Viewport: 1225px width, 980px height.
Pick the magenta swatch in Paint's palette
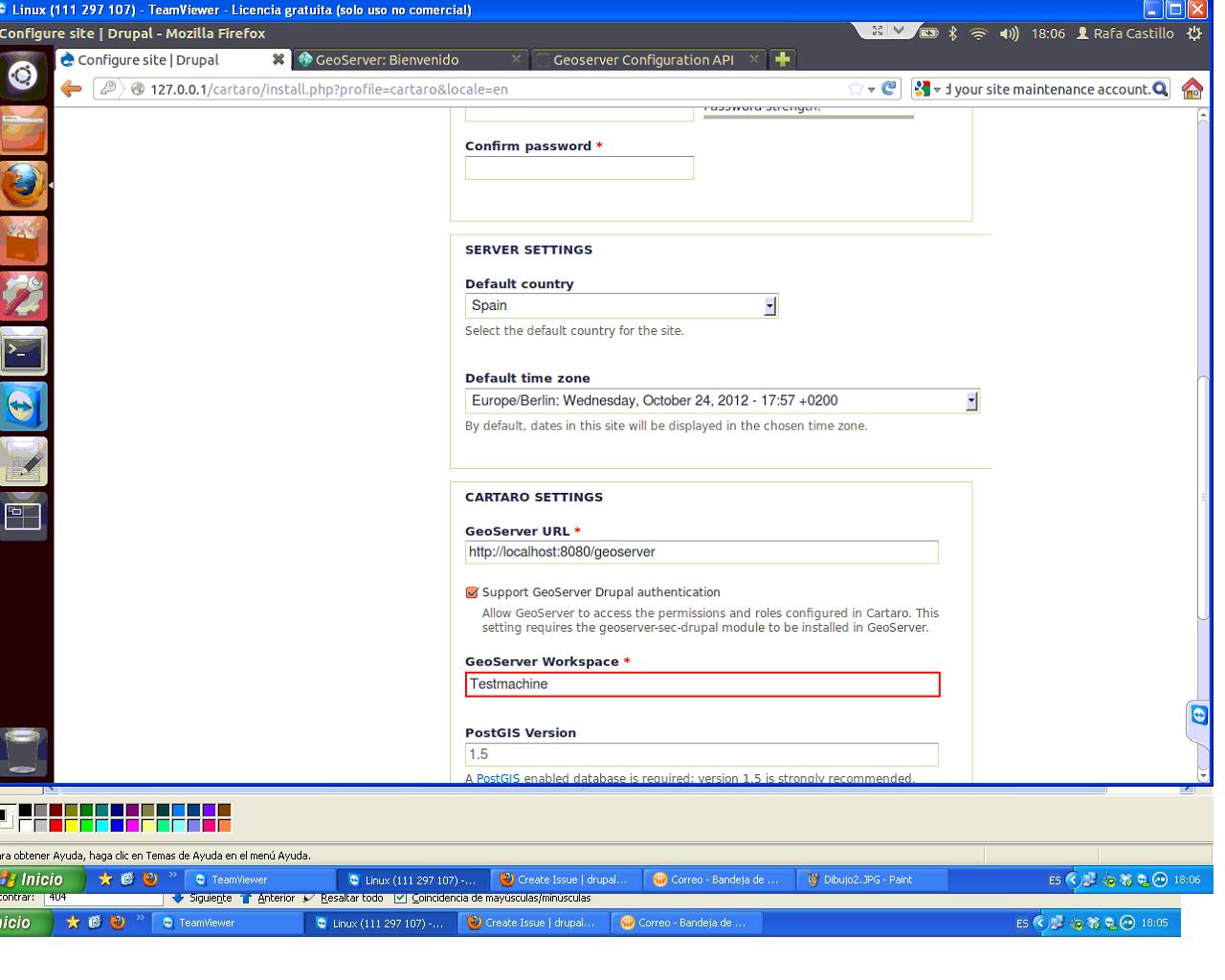pyautogui.click(x=133, y=825)
